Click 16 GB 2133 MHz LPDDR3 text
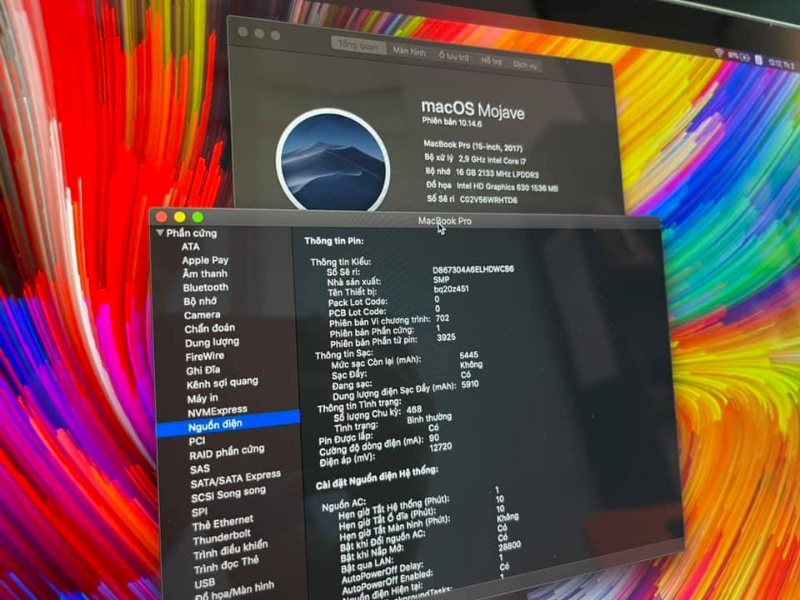 (x=496, y=173)
